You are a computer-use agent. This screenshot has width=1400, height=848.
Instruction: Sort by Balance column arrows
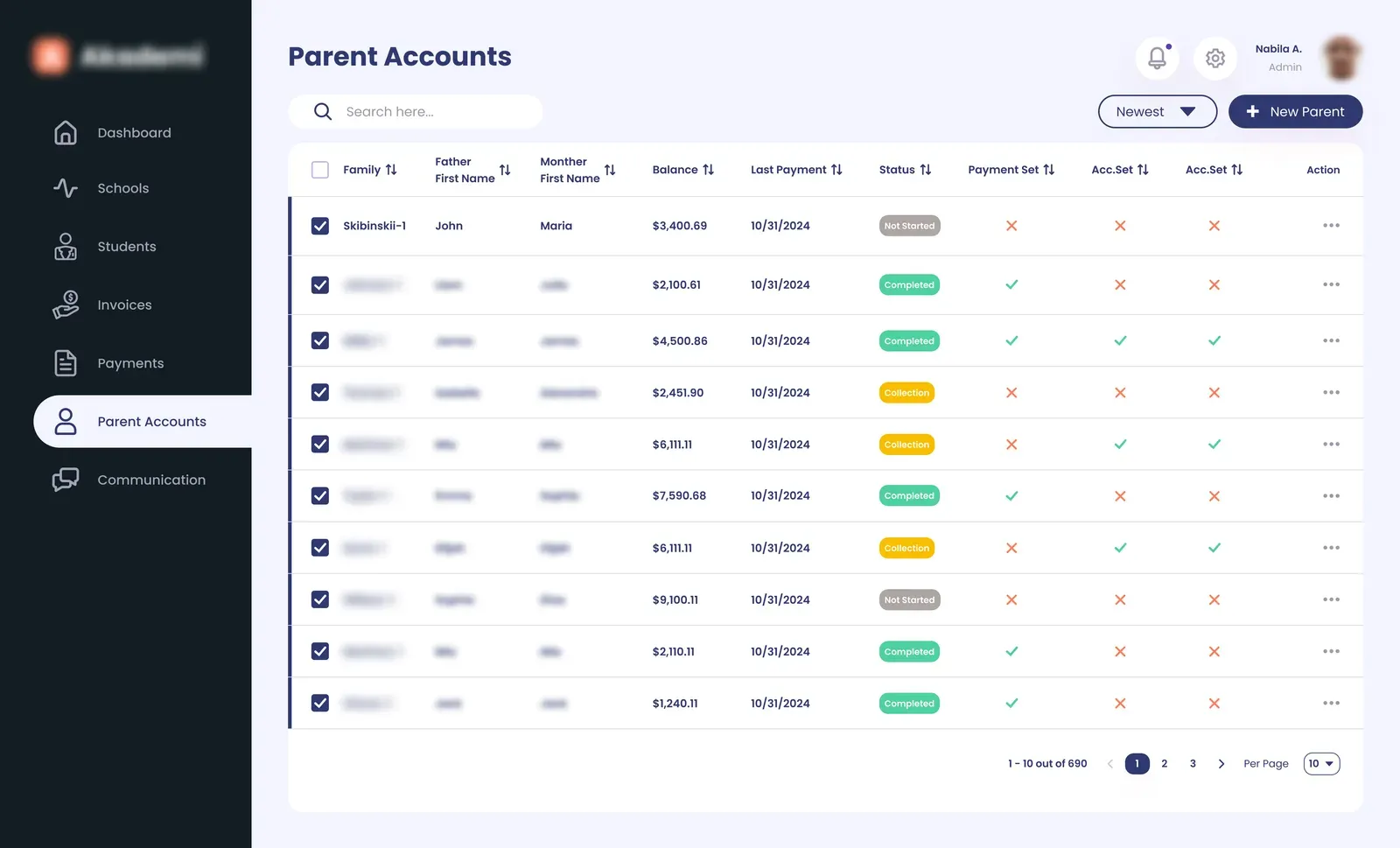click(x=708, y=170)
